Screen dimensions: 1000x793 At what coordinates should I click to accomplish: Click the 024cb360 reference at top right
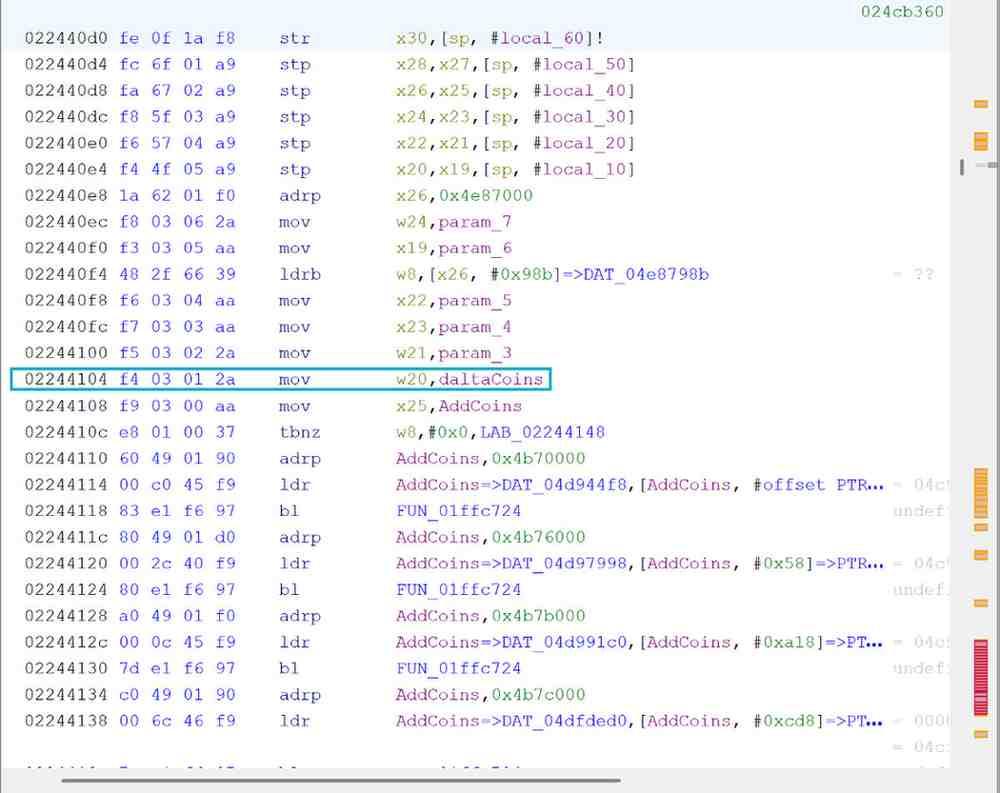tap(902, 12)
